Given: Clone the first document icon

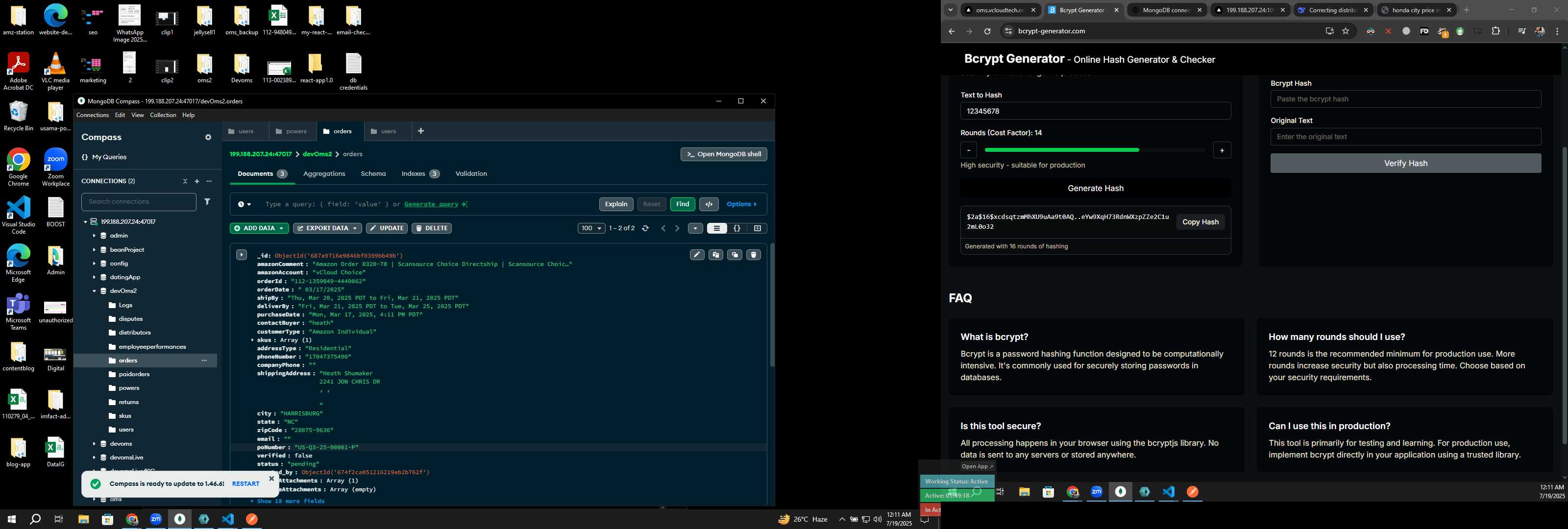Looking at the screenshot, I should [x=735, y=255].
